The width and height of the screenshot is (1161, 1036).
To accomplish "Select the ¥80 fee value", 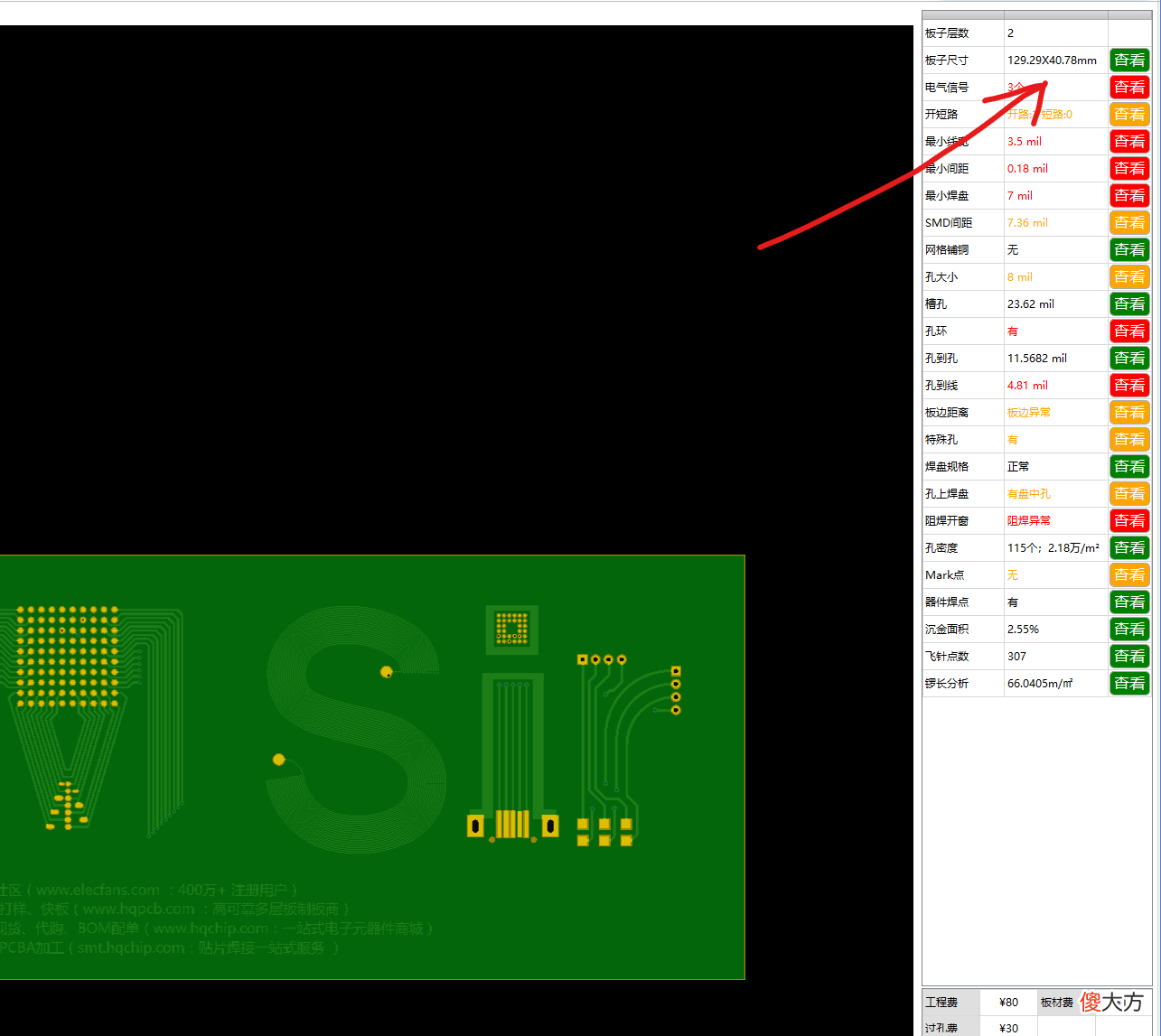I will click(1008, 1003).
